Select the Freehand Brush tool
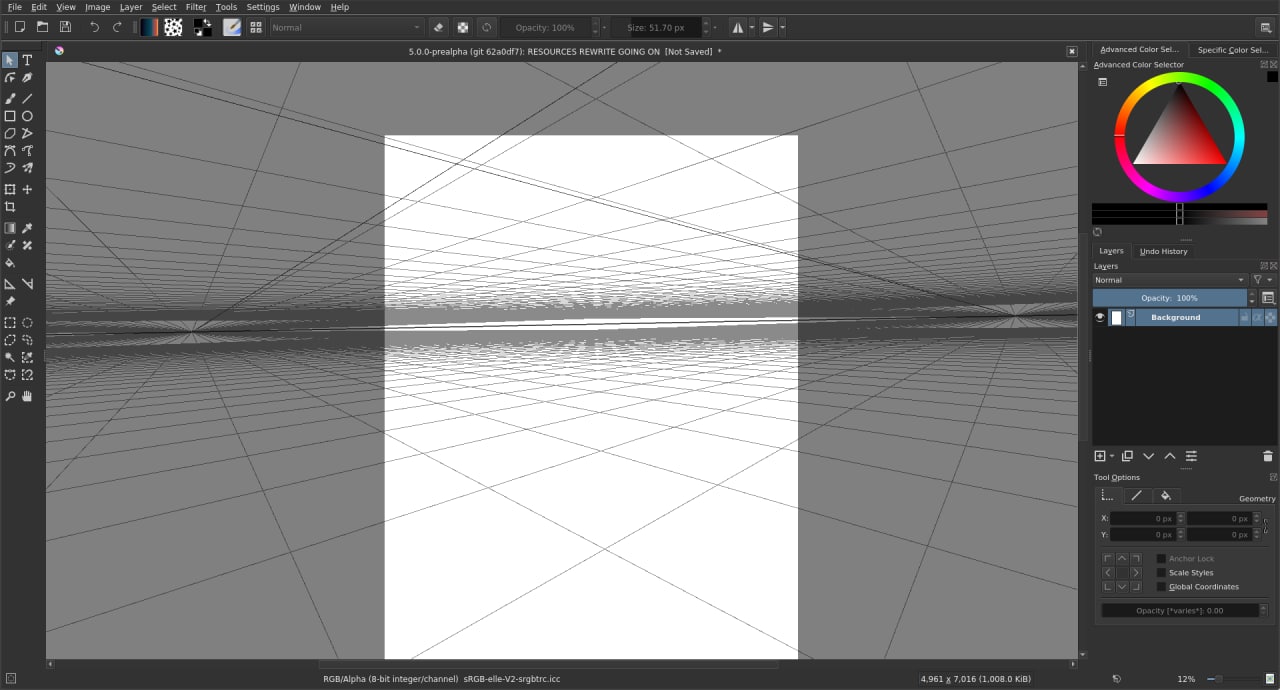This screenshot has height=690, width=1280. [10, 99]
